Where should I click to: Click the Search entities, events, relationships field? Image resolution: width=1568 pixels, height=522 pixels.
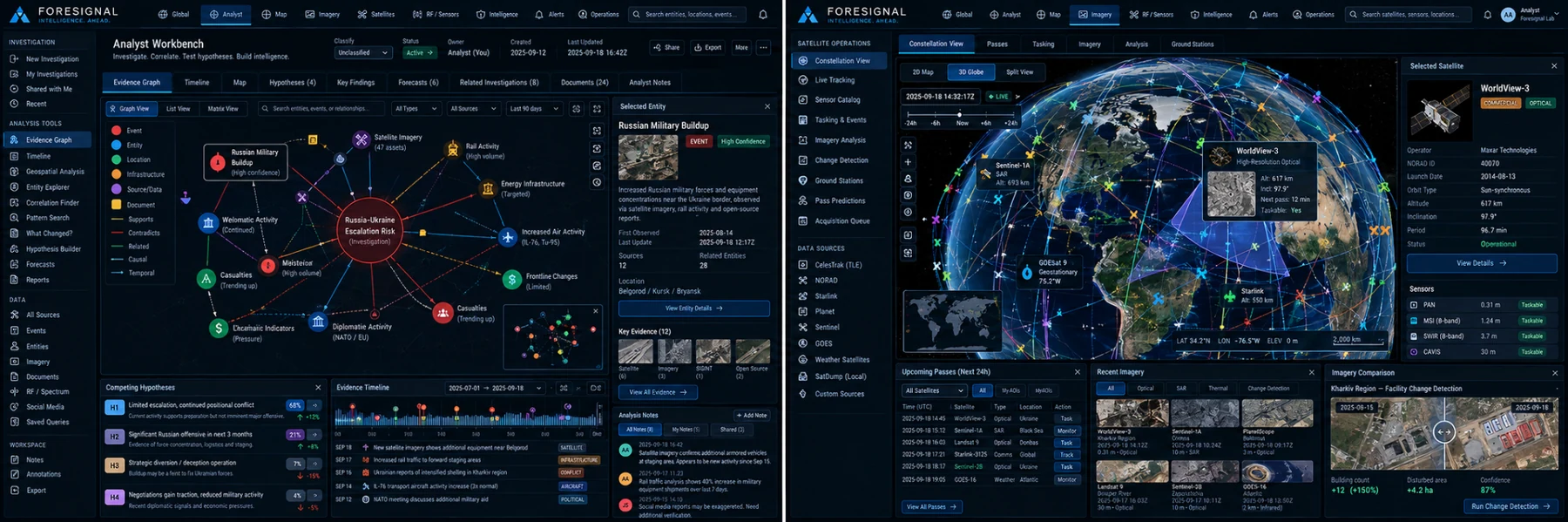tap(321, 109)
